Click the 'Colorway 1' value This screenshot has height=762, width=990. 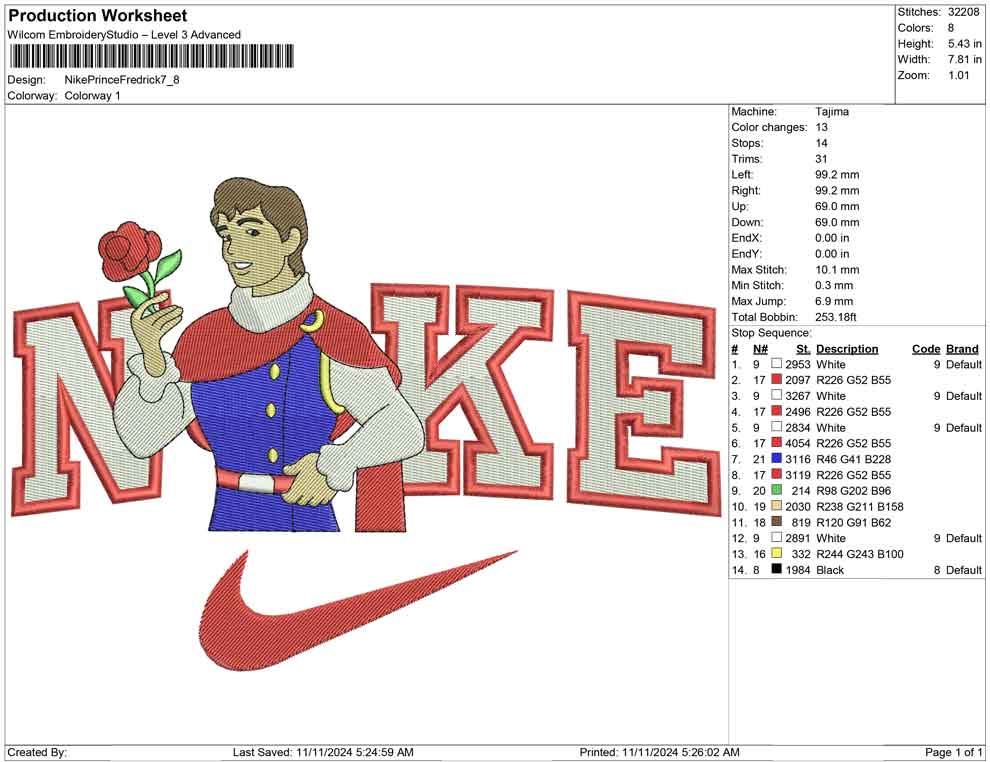92,96
